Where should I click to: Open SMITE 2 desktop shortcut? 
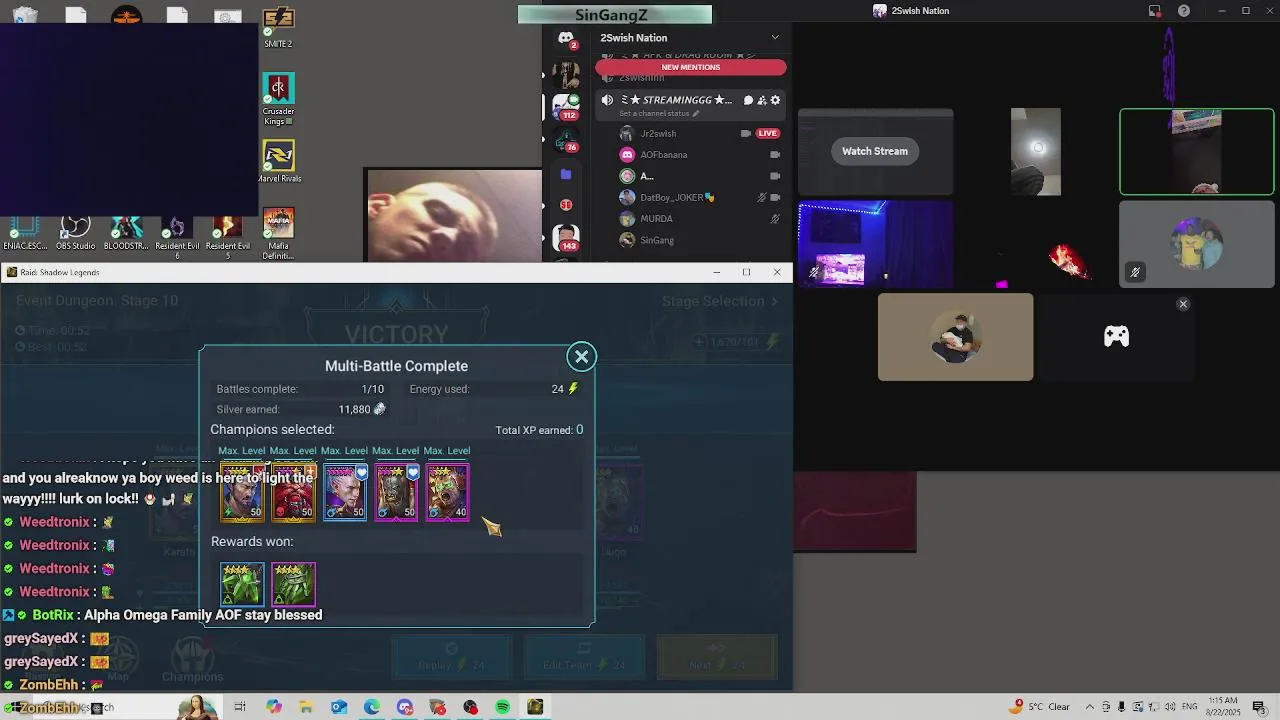pyautogui.click(x=278, y=28)
